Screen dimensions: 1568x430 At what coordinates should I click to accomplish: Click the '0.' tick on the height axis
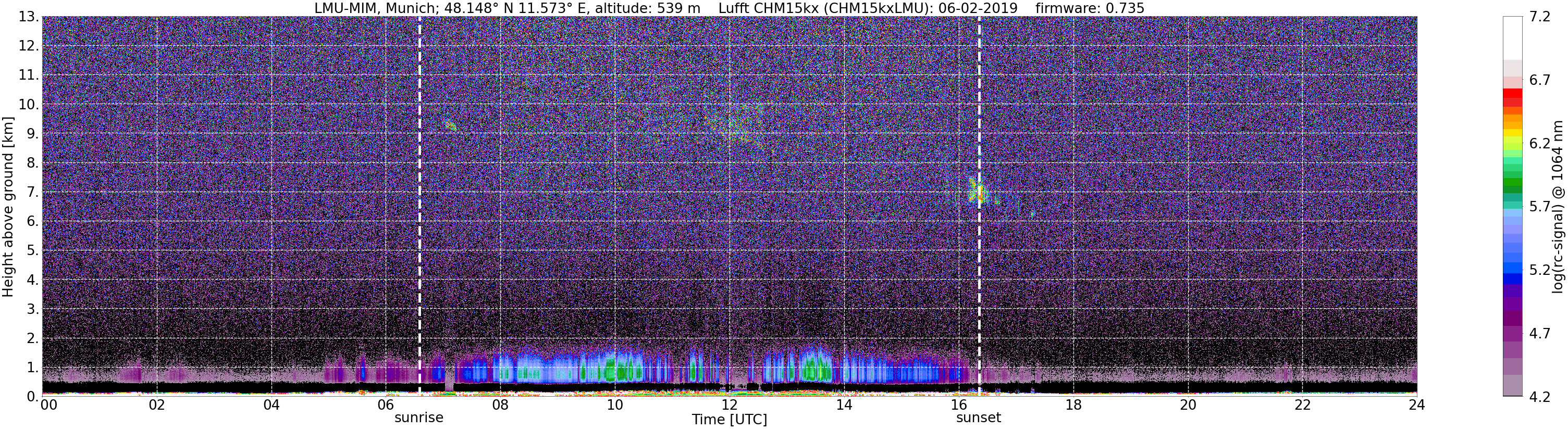pyautogui.click(x=33, y=397)
